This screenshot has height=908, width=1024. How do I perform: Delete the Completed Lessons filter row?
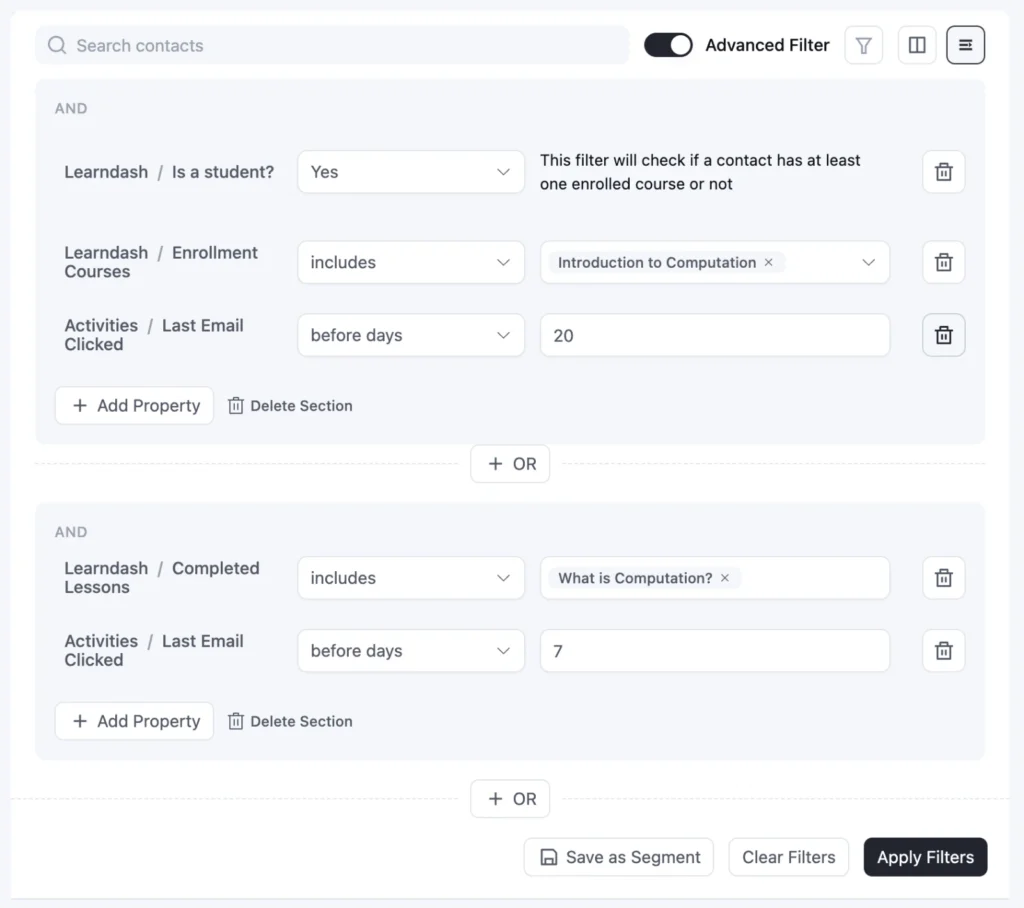tap(944, 578)
